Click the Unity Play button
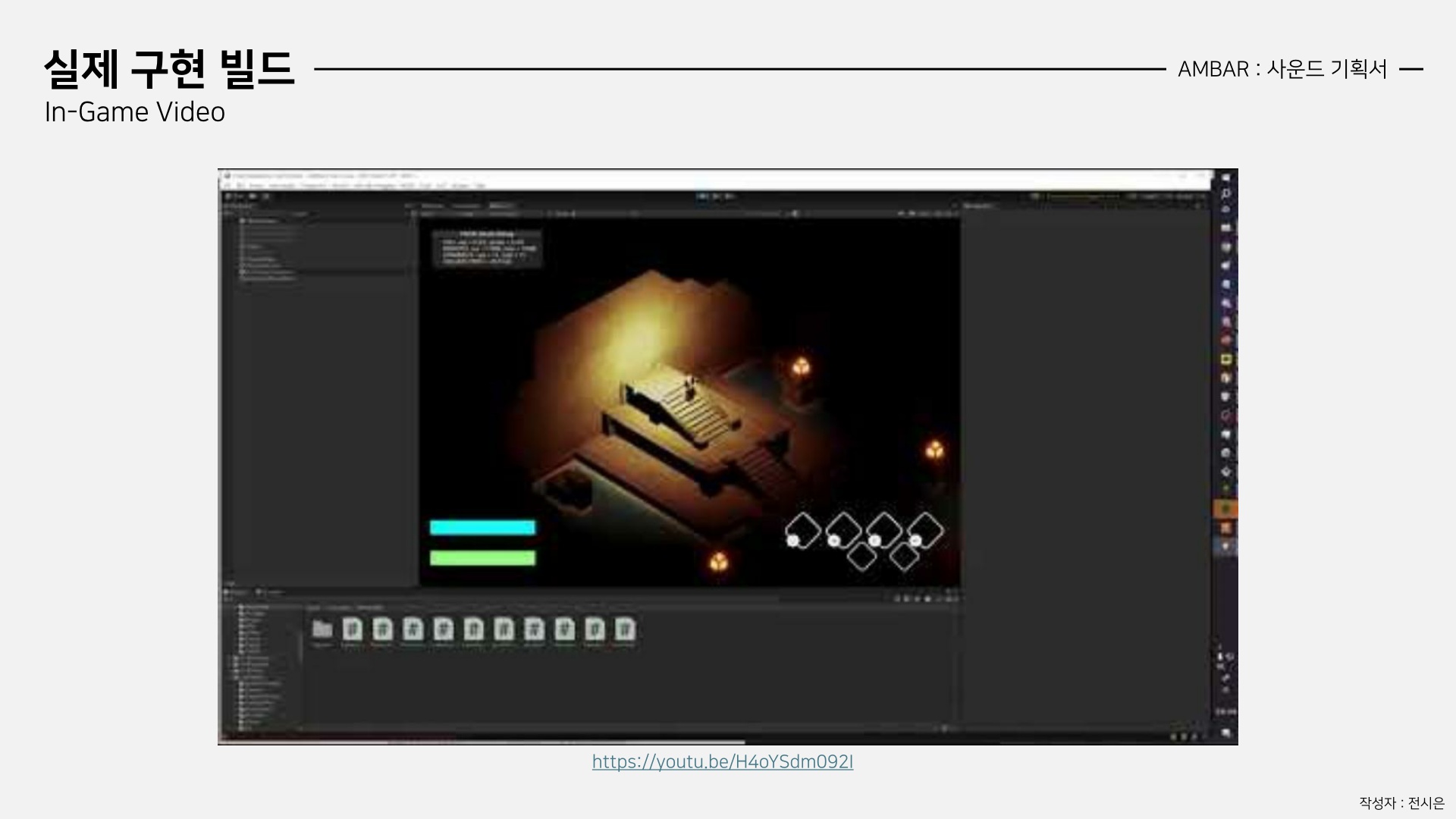 pos(703,196)
